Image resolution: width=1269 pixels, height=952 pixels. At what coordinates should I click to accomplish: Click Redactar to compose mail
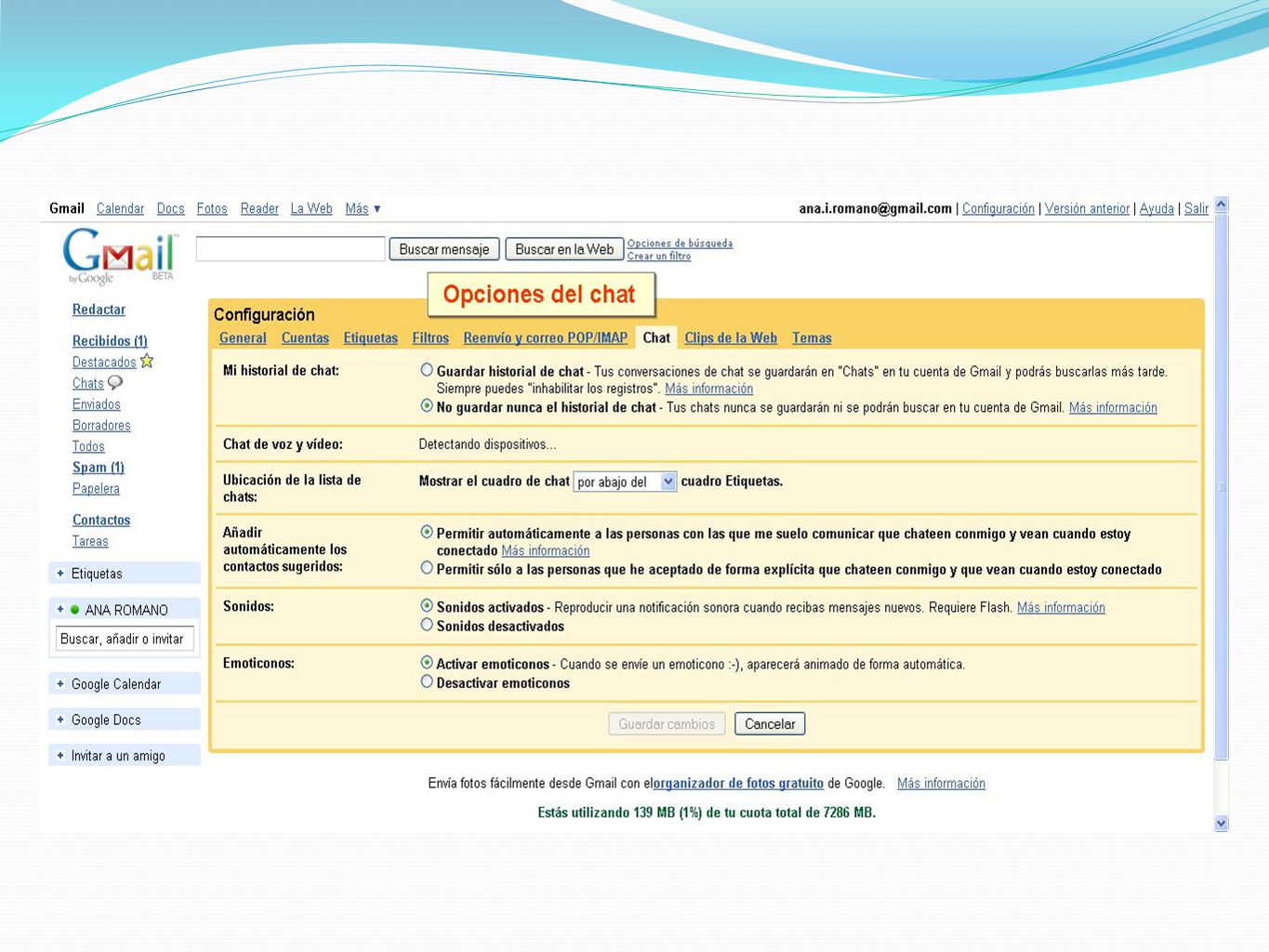[99, 310]
